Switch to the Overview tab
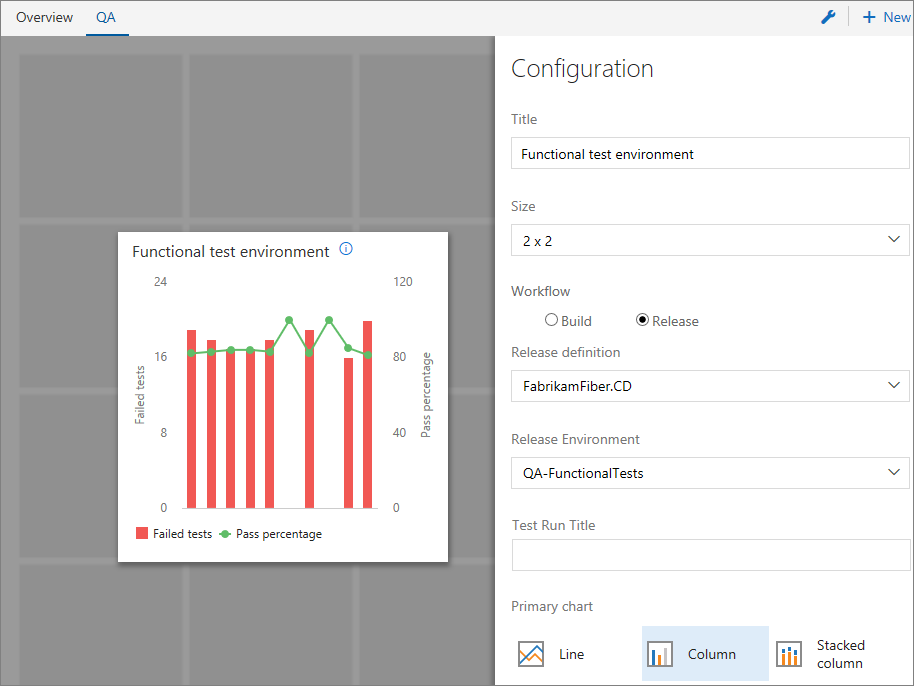This screenshot has width=914, height=686. [44, 17]
